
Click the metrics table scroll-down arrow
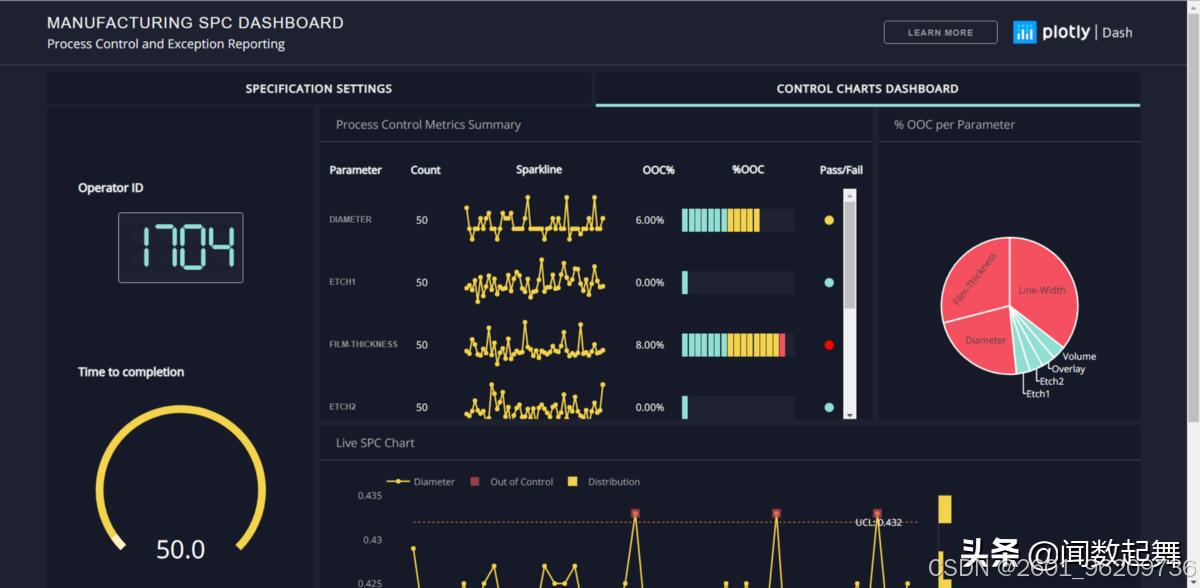pyautogui.click(x=850, y=413)
